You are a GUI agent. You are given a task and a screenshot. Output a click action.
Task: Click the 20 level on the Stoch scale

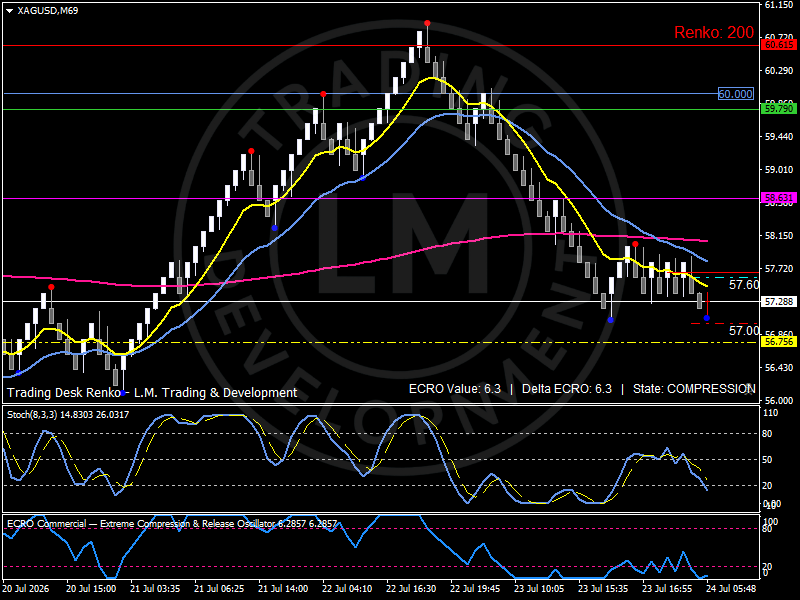pos(767,486)
